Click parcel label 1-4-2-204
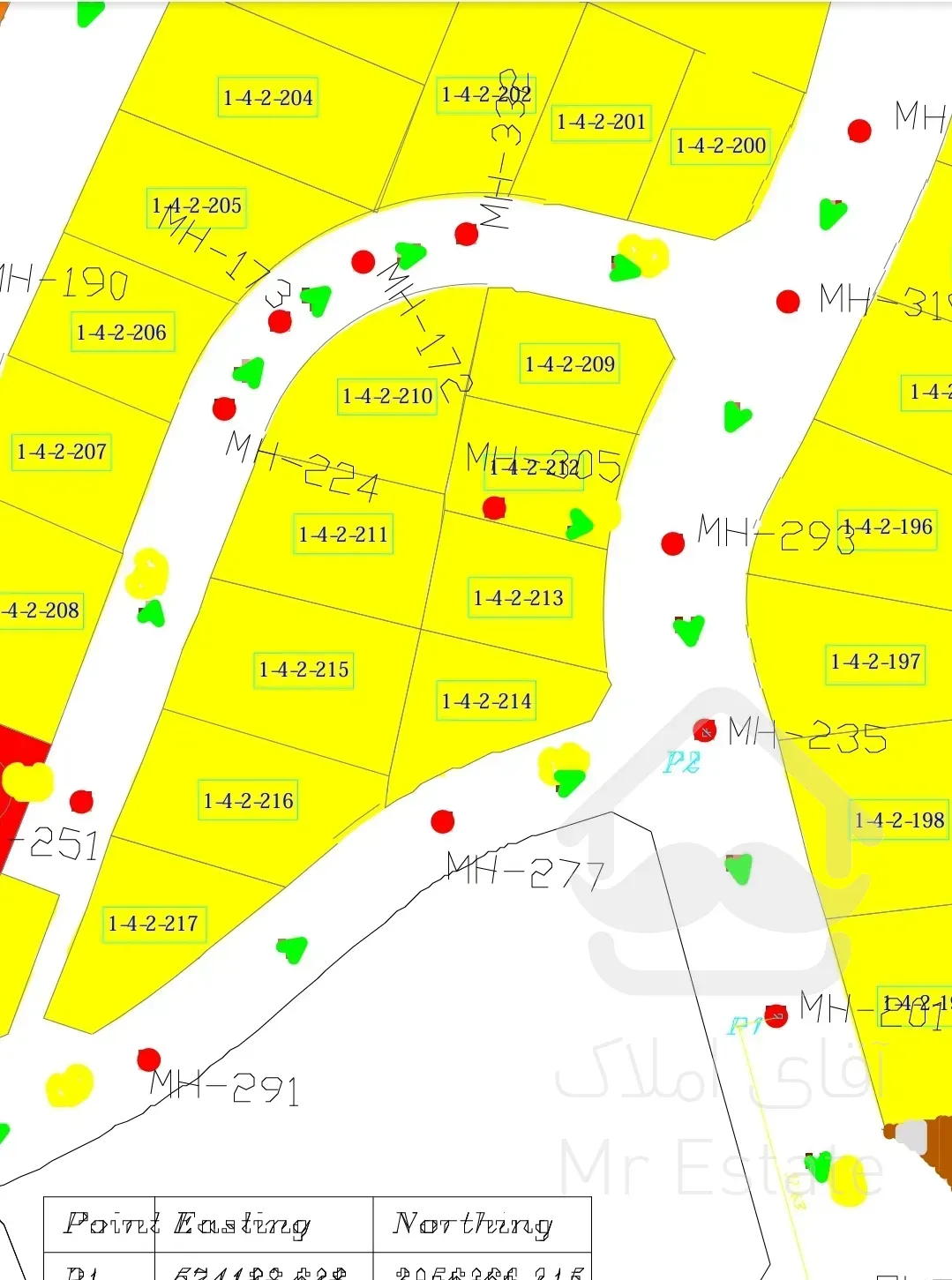The height and width of the screenshot is (1280, 952). (x=267, y=98)
